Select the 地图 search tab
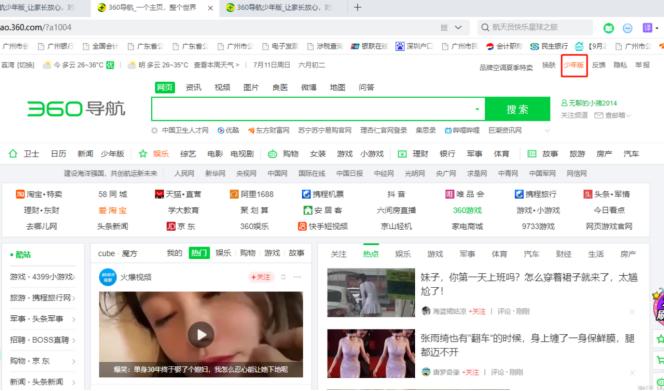The width and height of the screenshot is (664, 391). click(338, 88)
